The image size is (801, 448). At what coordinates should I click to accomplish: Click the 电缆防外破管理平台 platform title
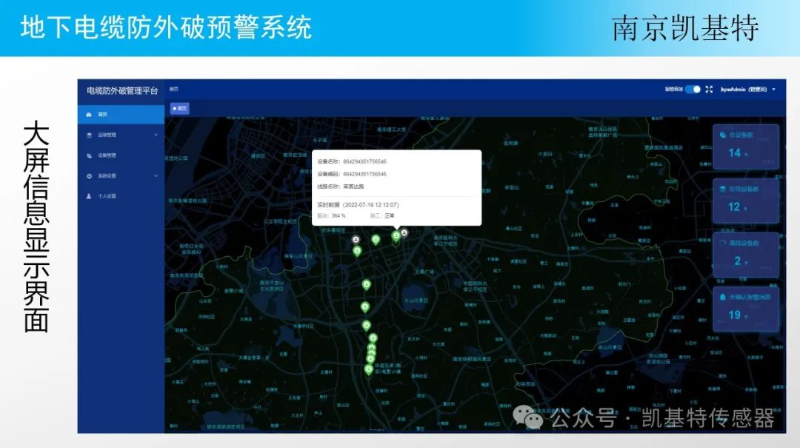[122, 91]
